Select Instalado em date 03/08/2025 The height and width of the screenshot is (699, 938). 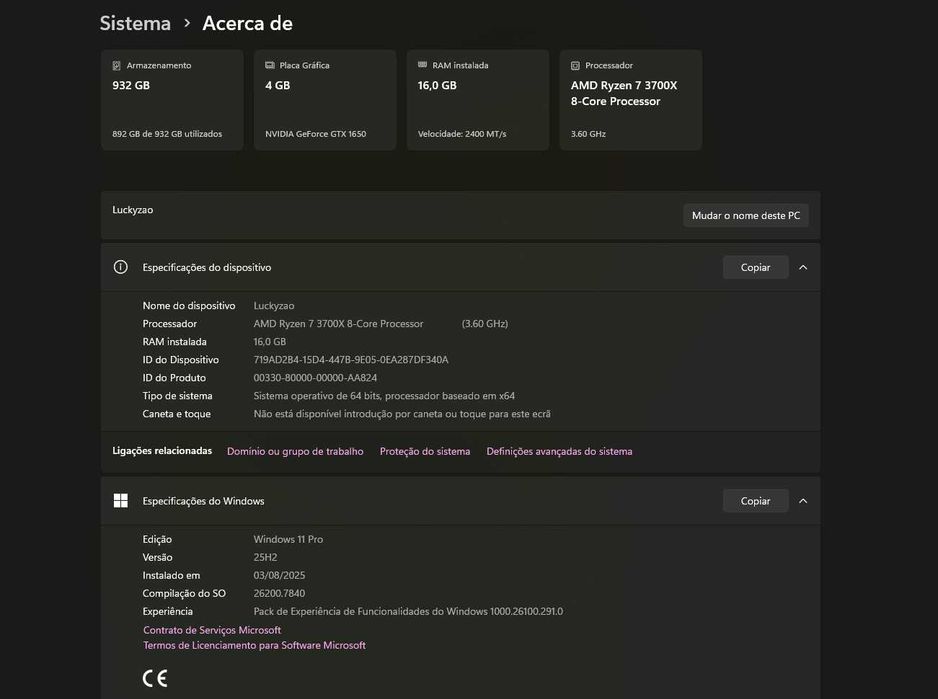[x=279, y=575]
